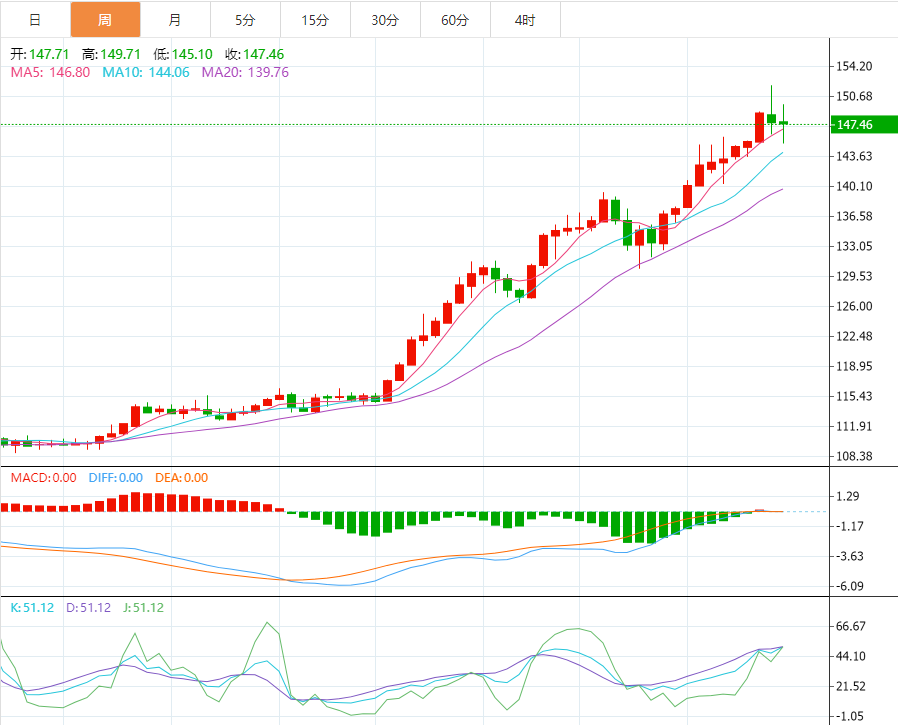This screenshot has height=725, width=898.
Task: Click the DIFF: 0.00 indicator label
Action: 116,478
